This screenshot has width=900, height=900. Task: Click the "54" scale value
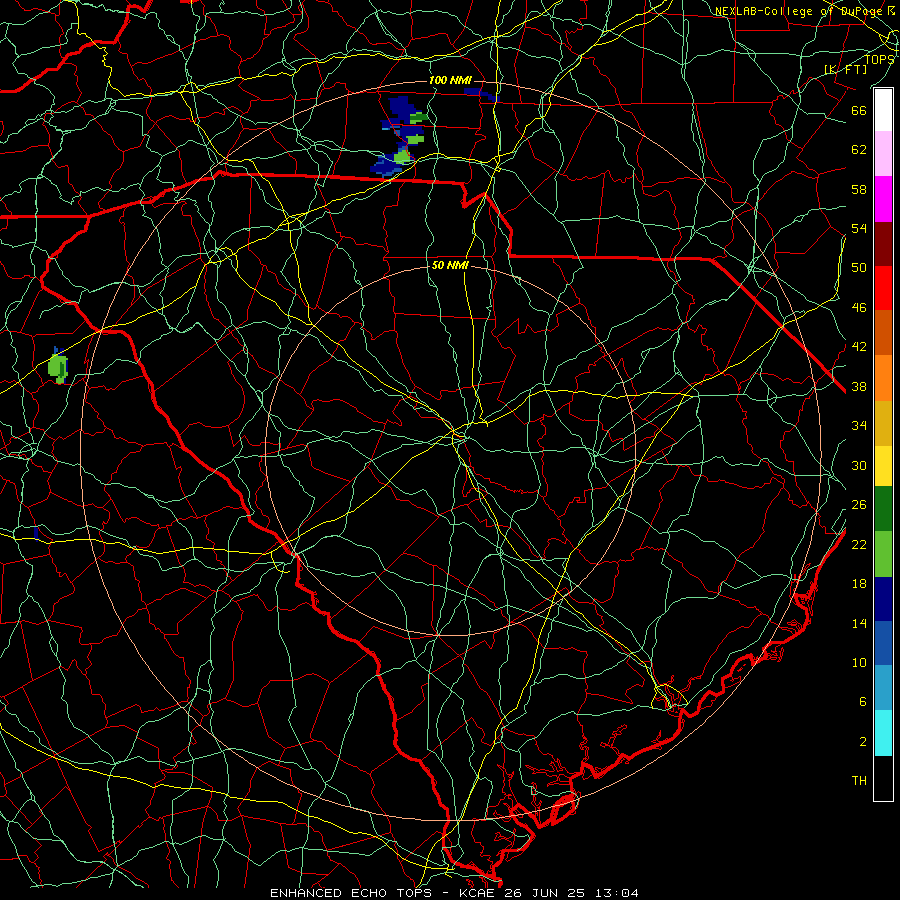(859, 228)
